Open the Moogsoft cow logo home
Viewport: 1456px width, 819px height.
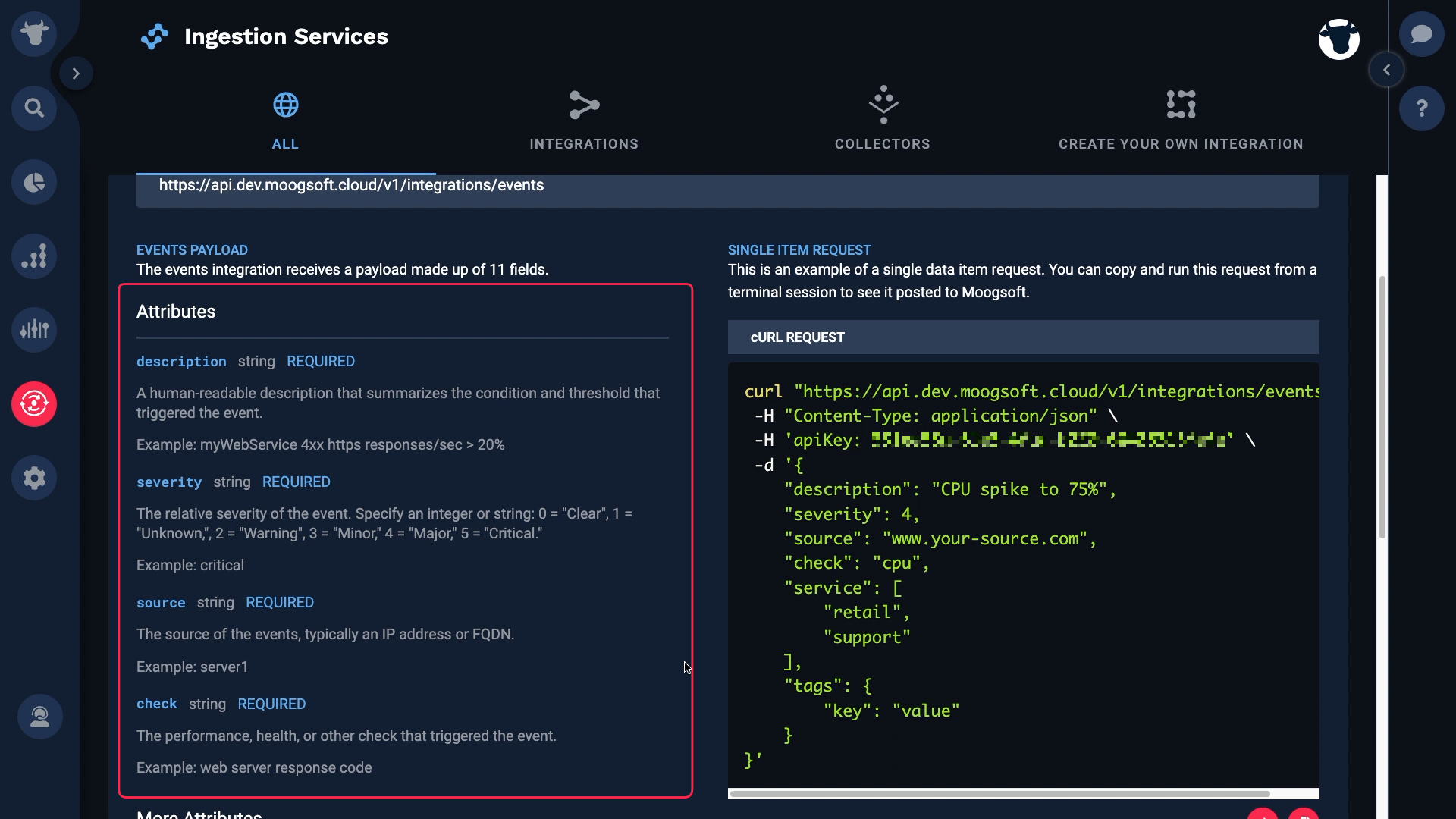pos(34,34)
